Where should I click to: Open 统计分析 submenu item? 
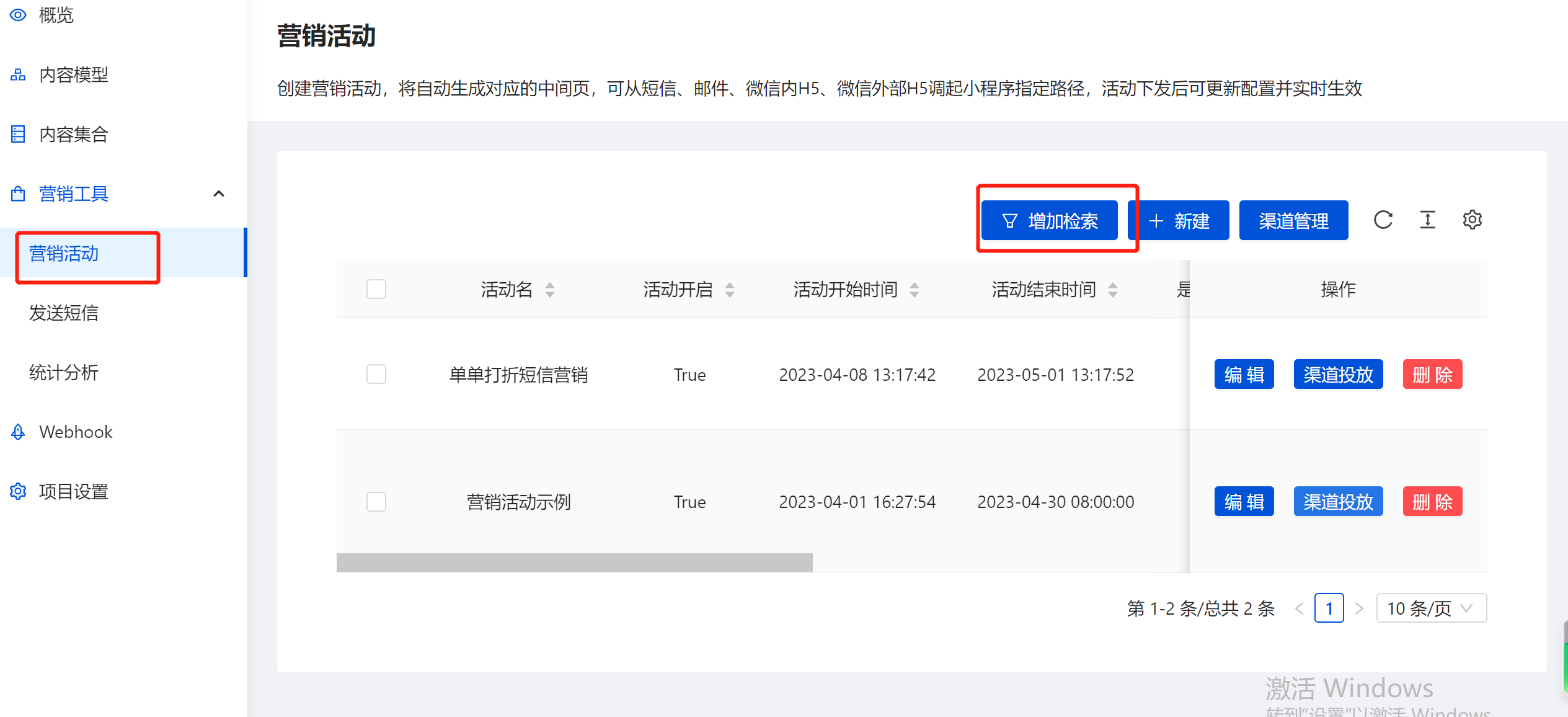pyautogui.click(x=64, y=373)
